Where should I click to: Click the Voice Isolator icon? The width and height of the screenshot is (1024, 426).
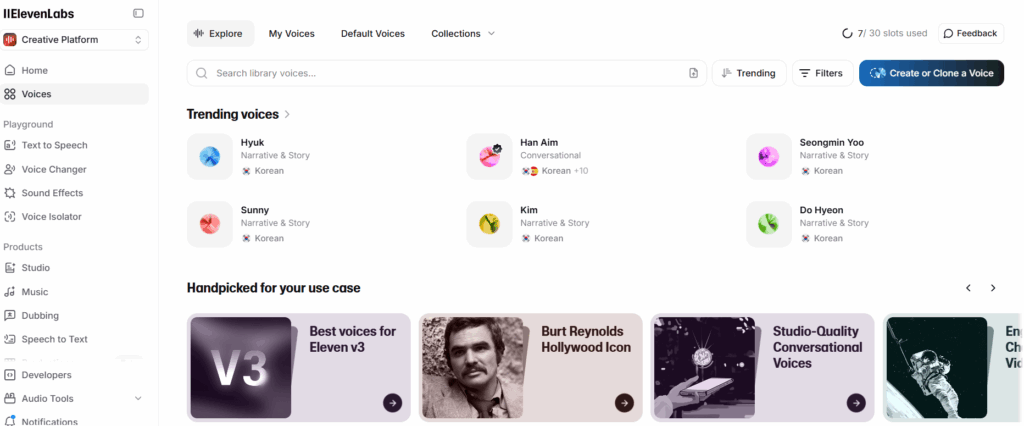[10, 216]
